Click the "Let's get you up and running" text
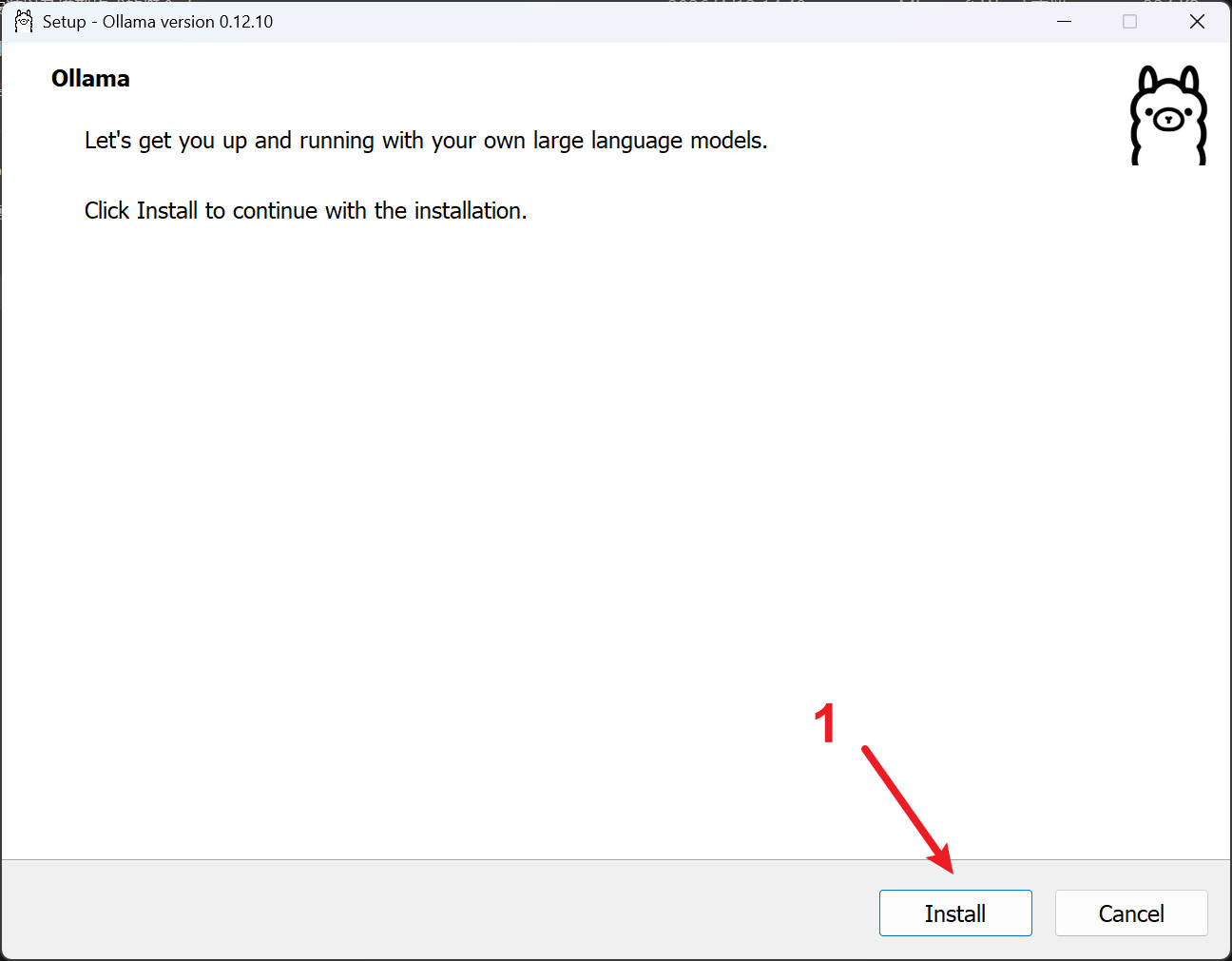1232x961 pixels. coord(426,141)
